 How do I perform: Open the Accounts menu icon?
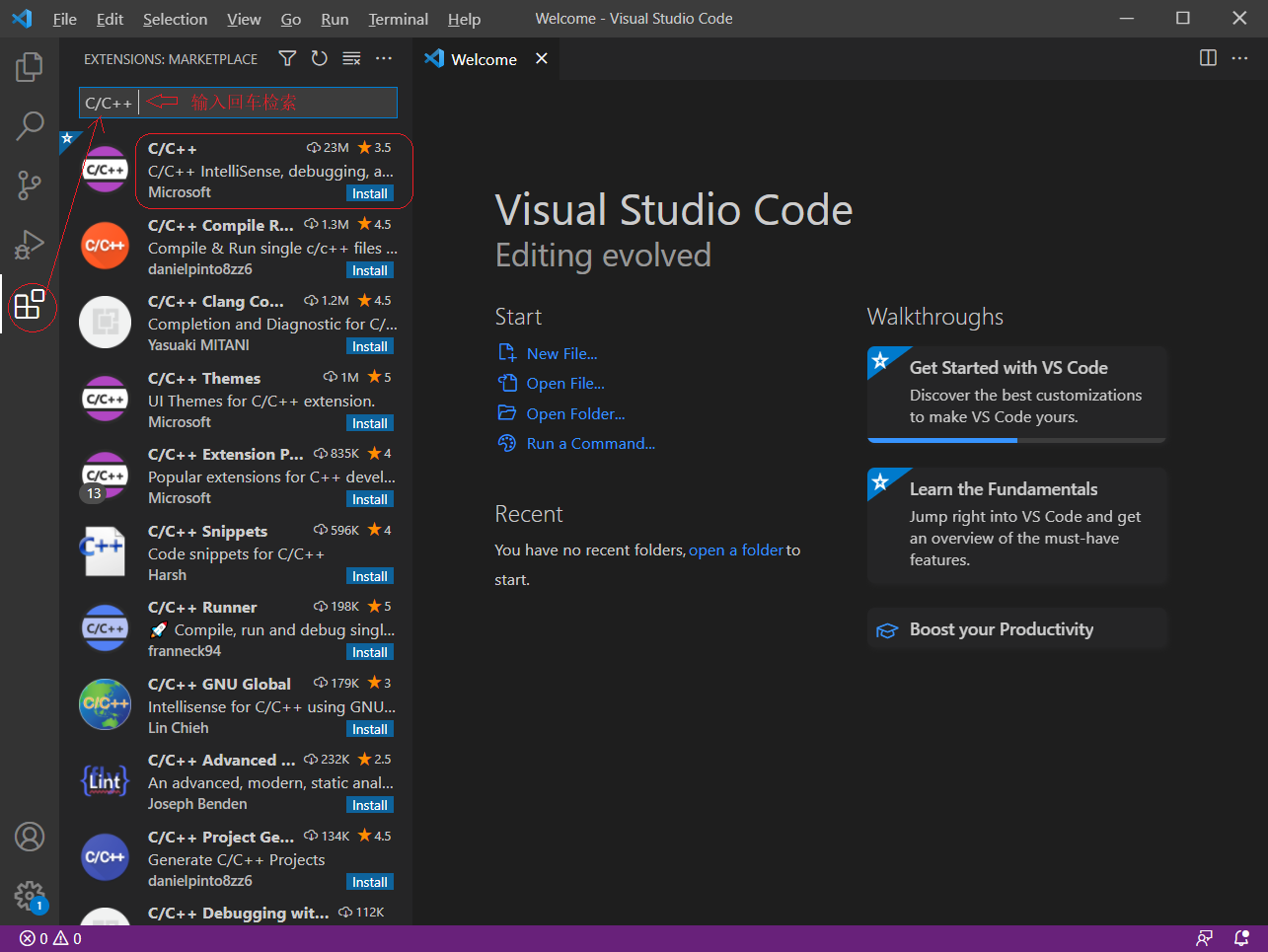click(30, 837)
